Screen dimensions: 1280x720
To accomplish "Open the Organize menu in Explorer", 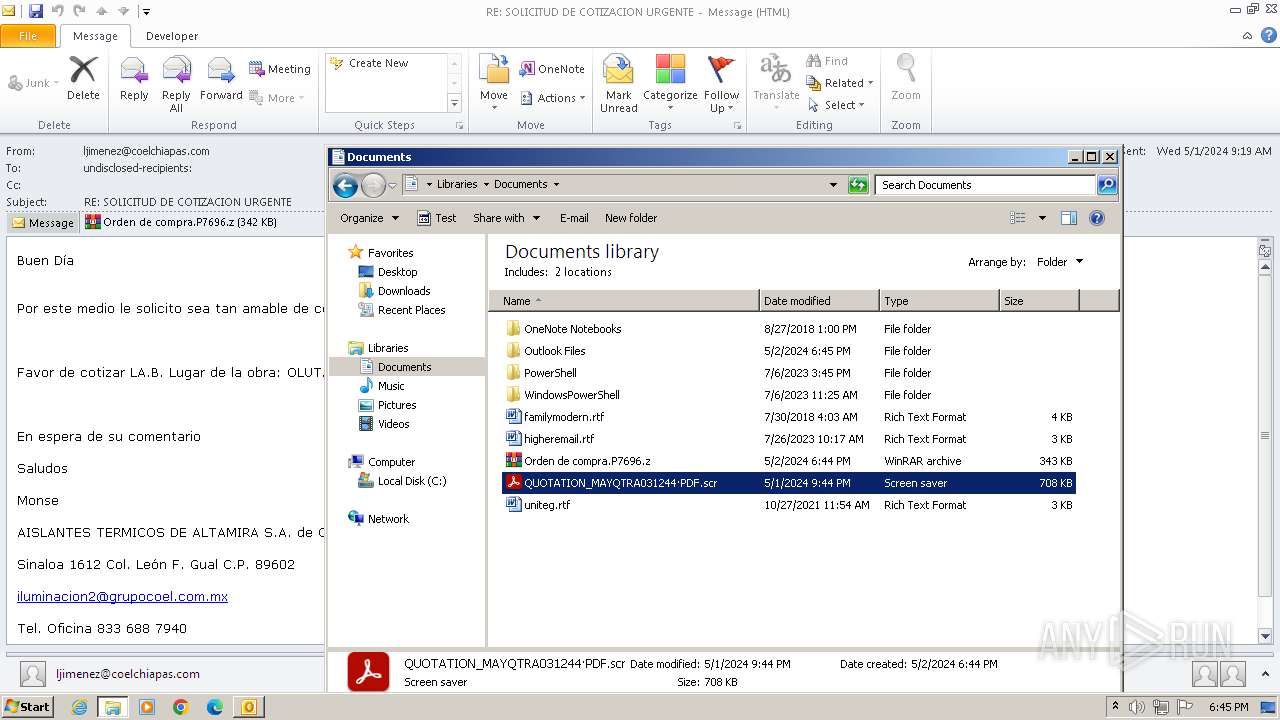I will pyautogui.click(x=369, y=218).
